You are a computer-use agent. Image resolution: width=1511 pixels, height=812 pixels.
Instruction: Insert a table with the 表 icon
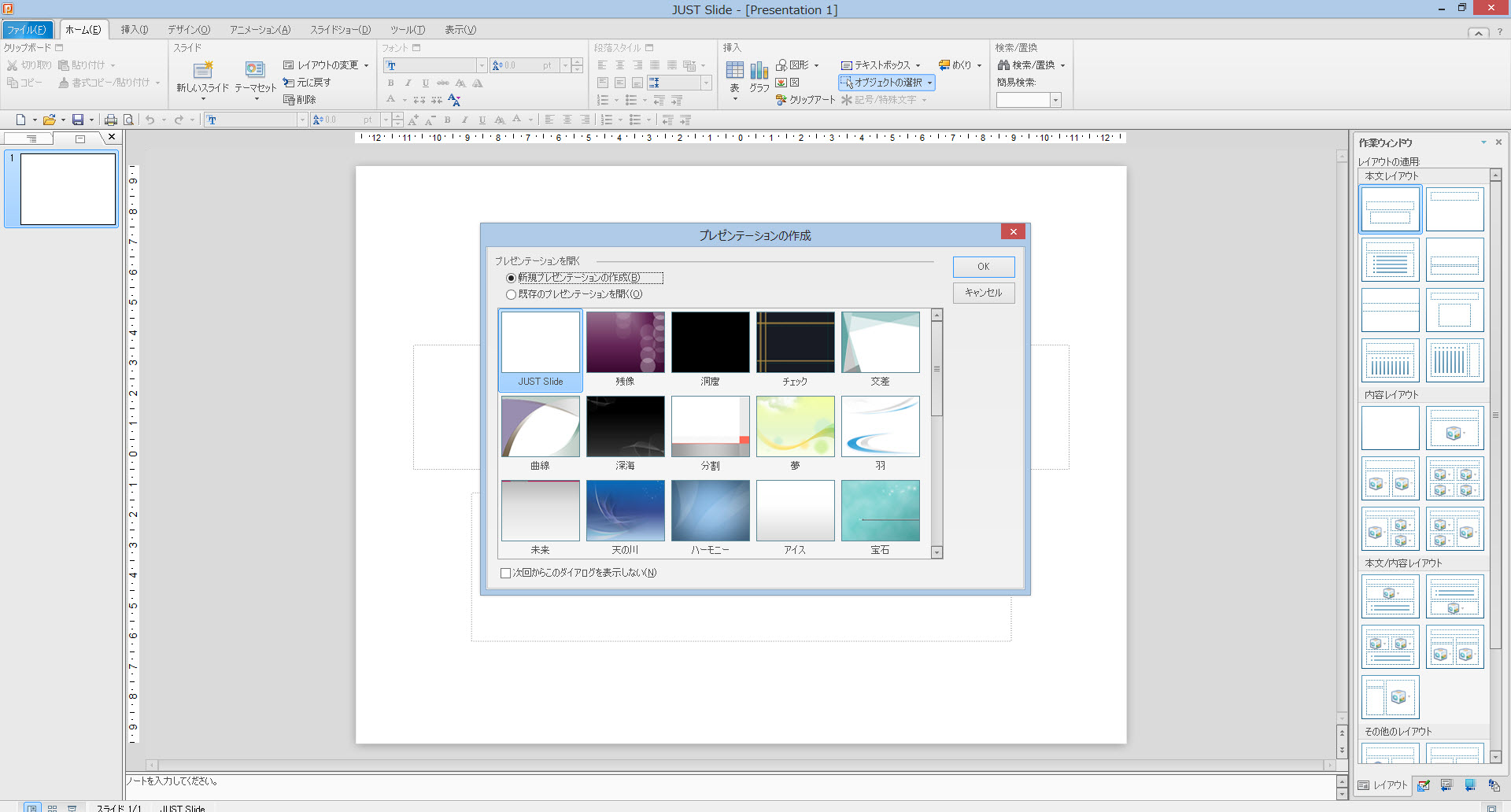click(734, 70)
